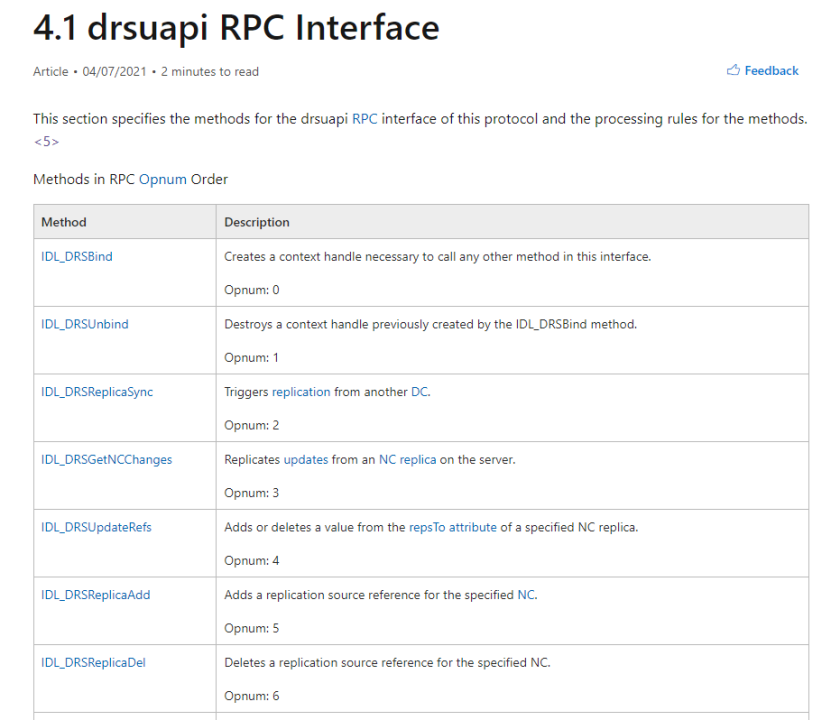Click the NC link in ReplicaAdd description
Image resolution: width=840 pixels, height=720 pixels.
point(526,595)
